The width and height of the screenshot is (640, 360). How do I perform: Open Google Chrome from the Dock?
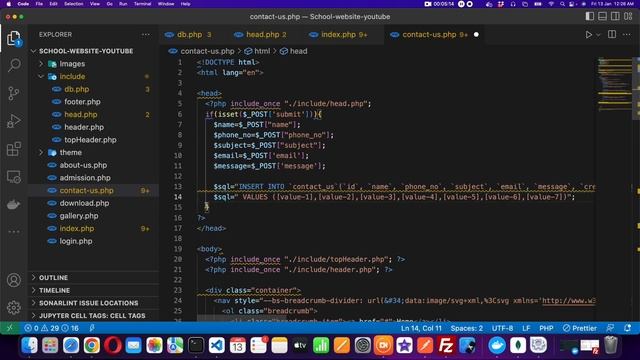[92, 345]
